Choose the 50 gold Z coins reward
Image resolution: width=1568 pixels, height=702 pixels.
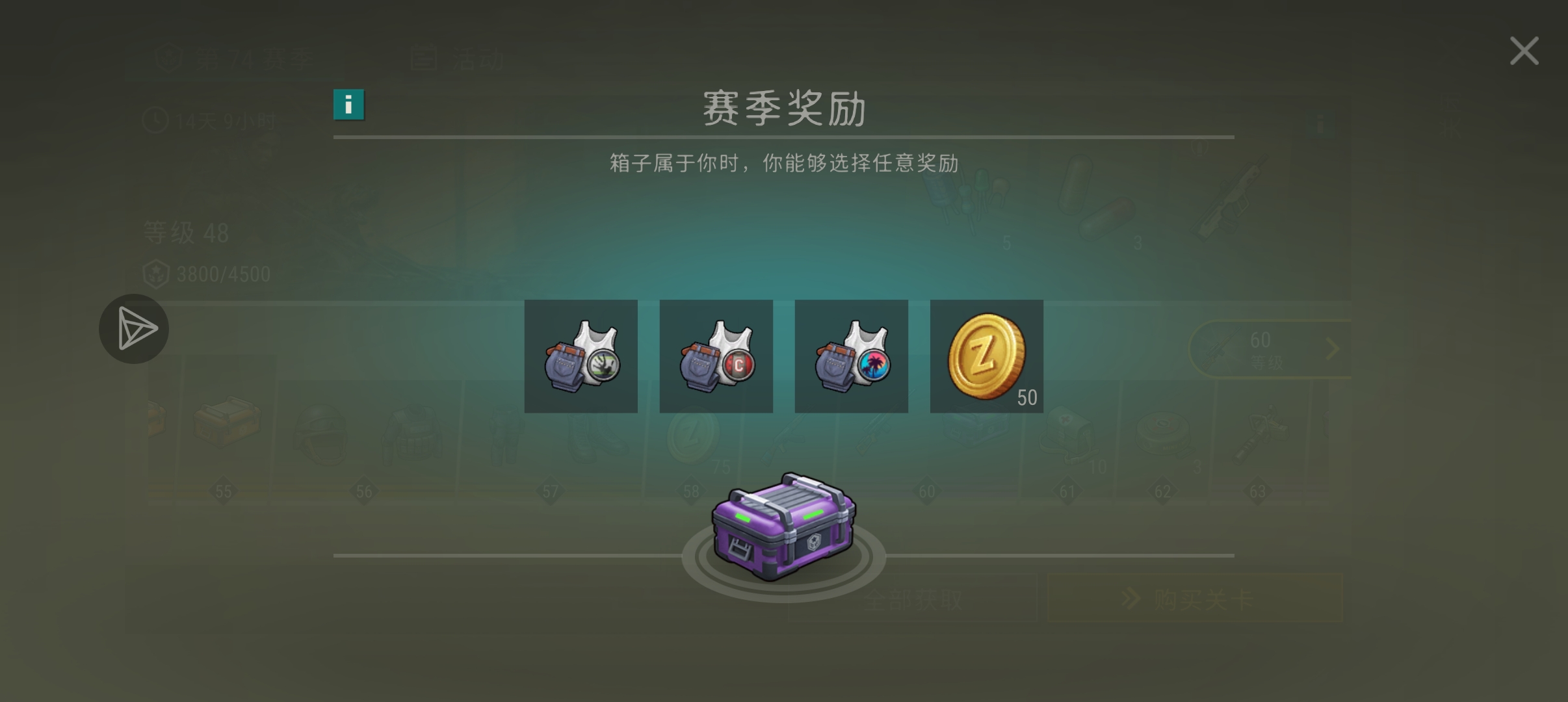(986, 356)
